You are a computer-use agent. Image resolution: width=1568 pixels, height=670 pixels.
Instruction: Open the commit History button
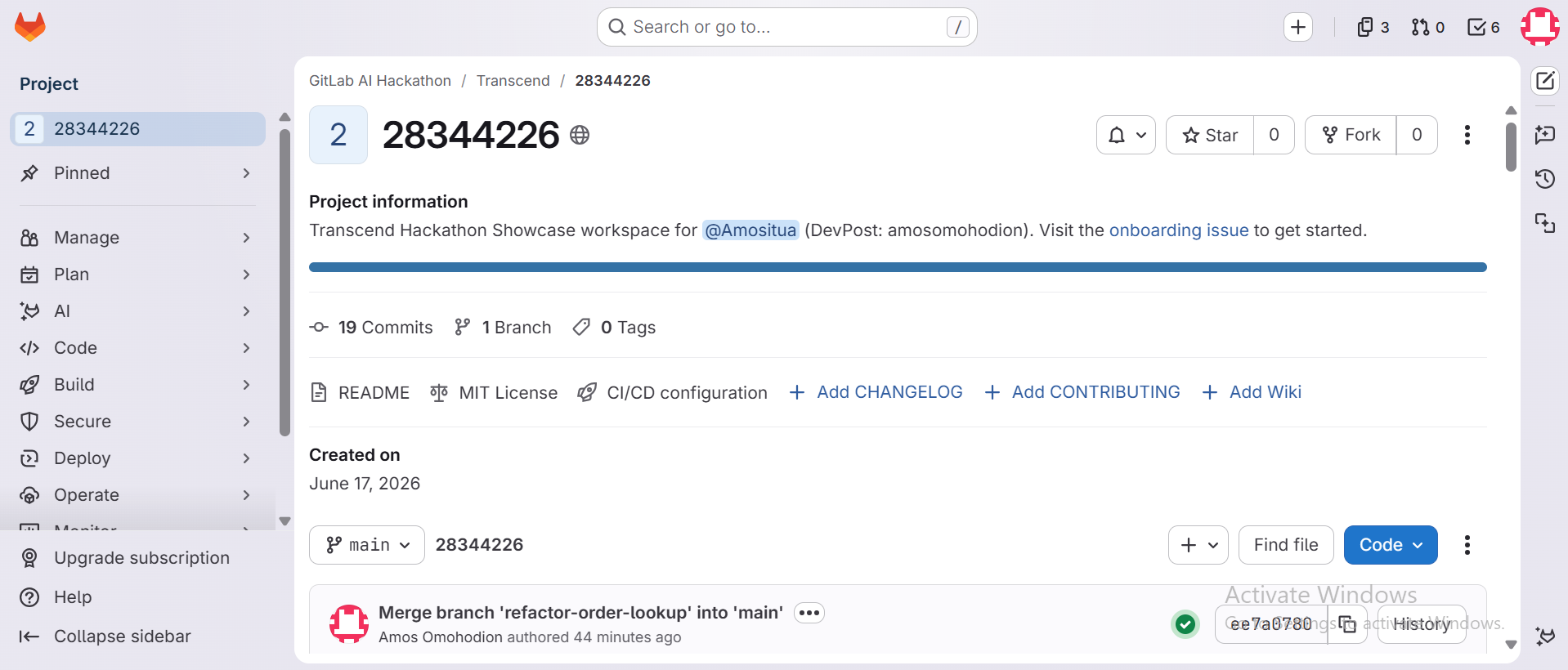[x=1422, y=624]
